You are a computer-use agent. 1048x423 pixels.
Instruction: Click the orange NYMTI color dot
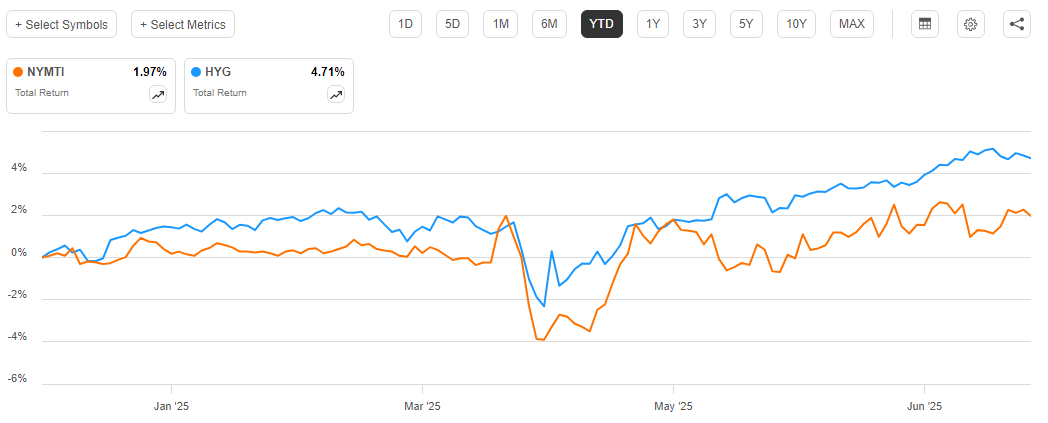point(18,72)
